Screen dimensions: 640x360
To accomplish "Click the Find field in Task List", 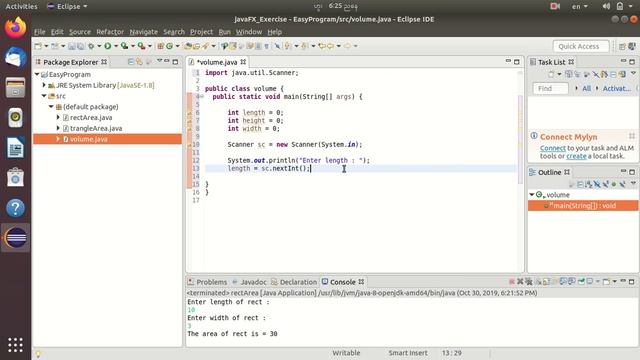I will [x=550, y=88].
